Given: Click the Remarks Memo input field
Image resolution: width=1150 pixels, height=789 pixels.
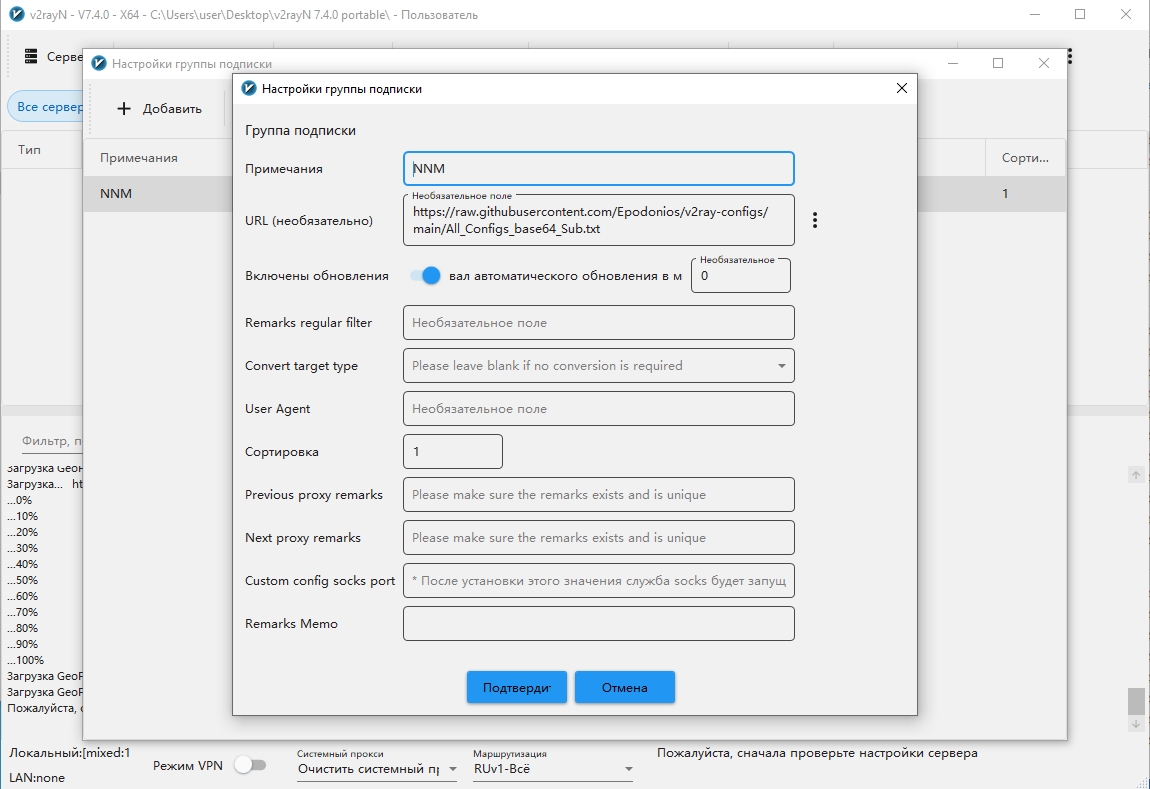Looking at the screenshot, I should tap(598, 623).
